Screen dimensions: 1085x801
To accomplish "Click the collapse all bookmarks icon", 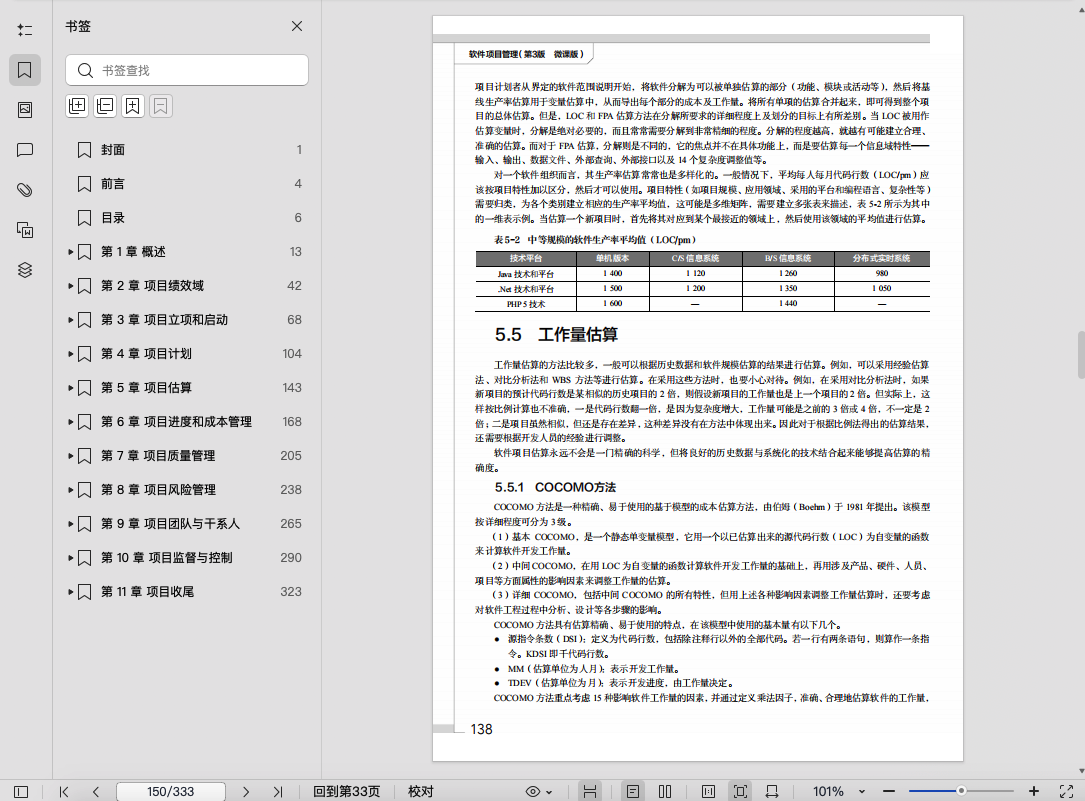I will [104, 106].
